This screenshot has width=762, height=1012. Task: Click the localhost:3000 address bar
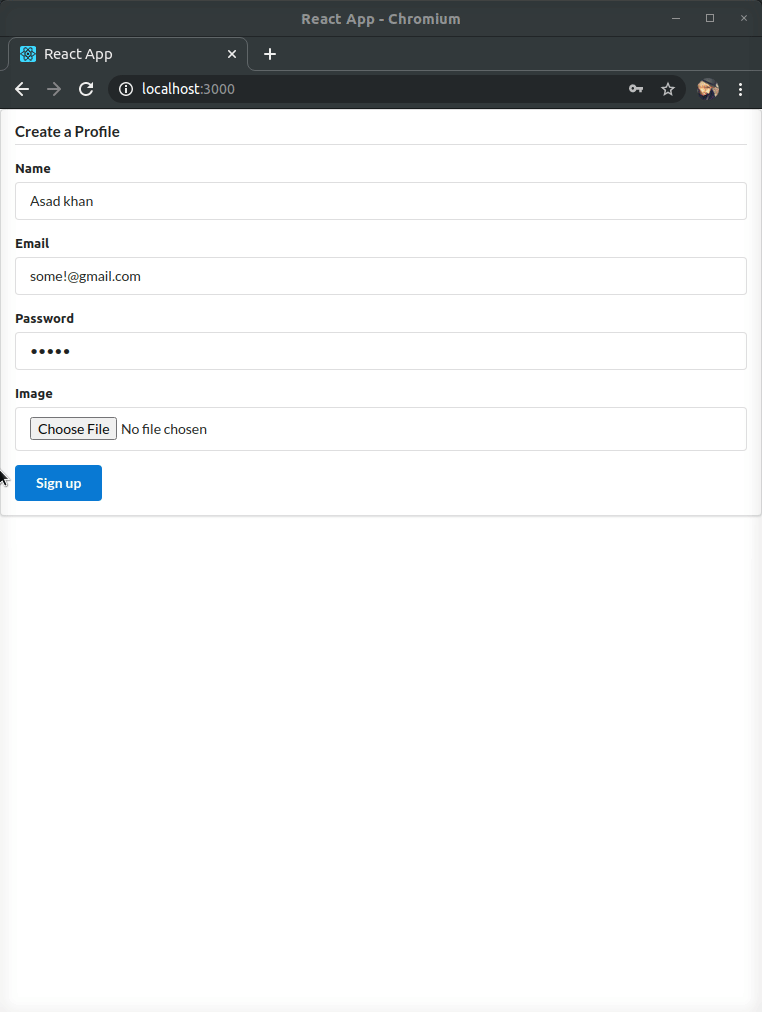tap(374, 89)
